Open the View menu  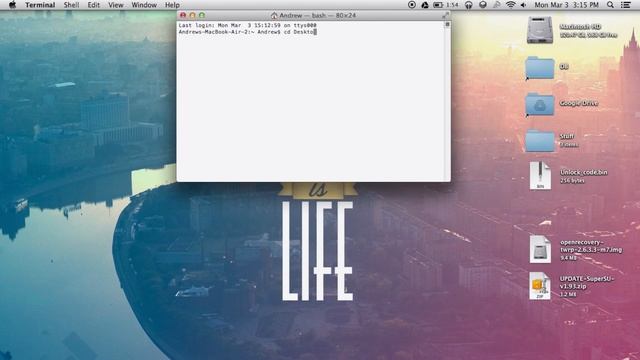(x=116, y=5)
